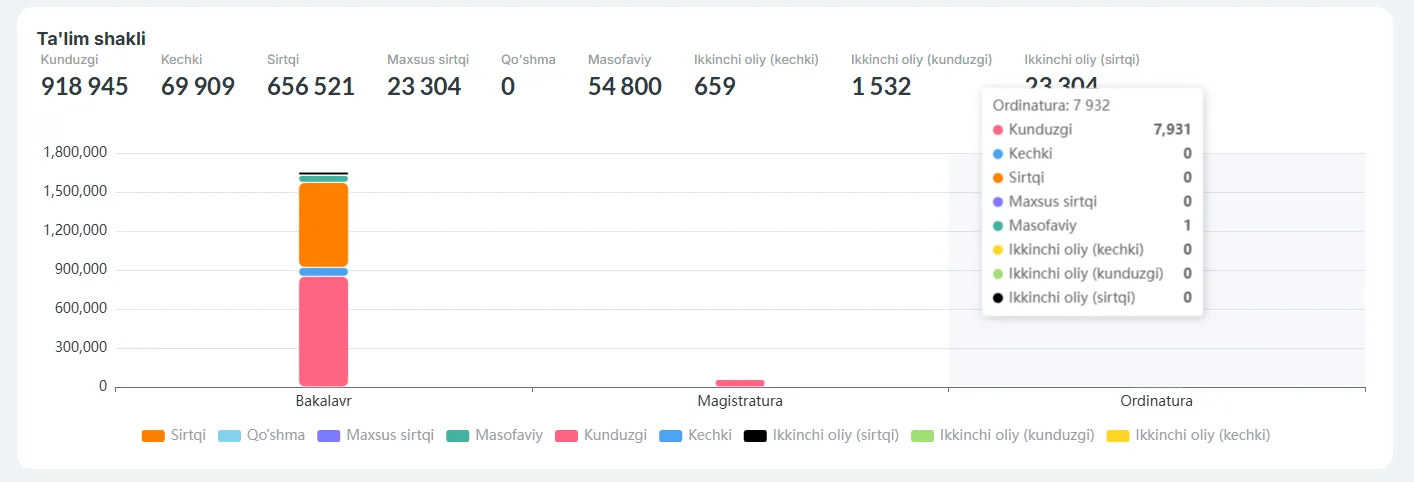Click the Kunduzgi total 918 945

pos(85,87)
